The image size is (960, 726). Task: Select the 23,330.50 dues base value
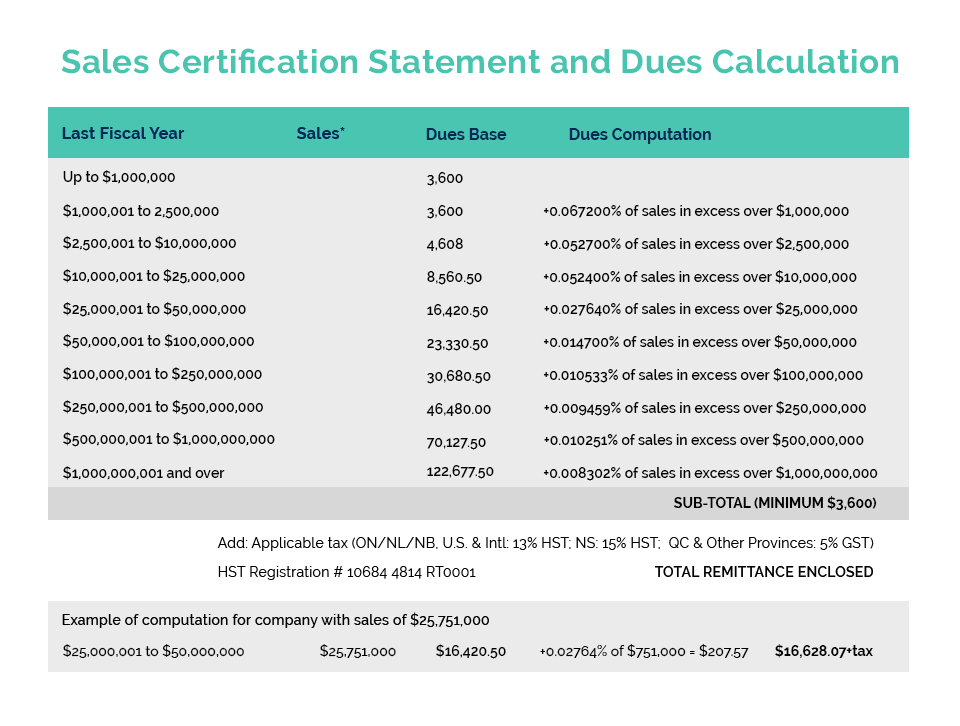[x=457, y=343]
